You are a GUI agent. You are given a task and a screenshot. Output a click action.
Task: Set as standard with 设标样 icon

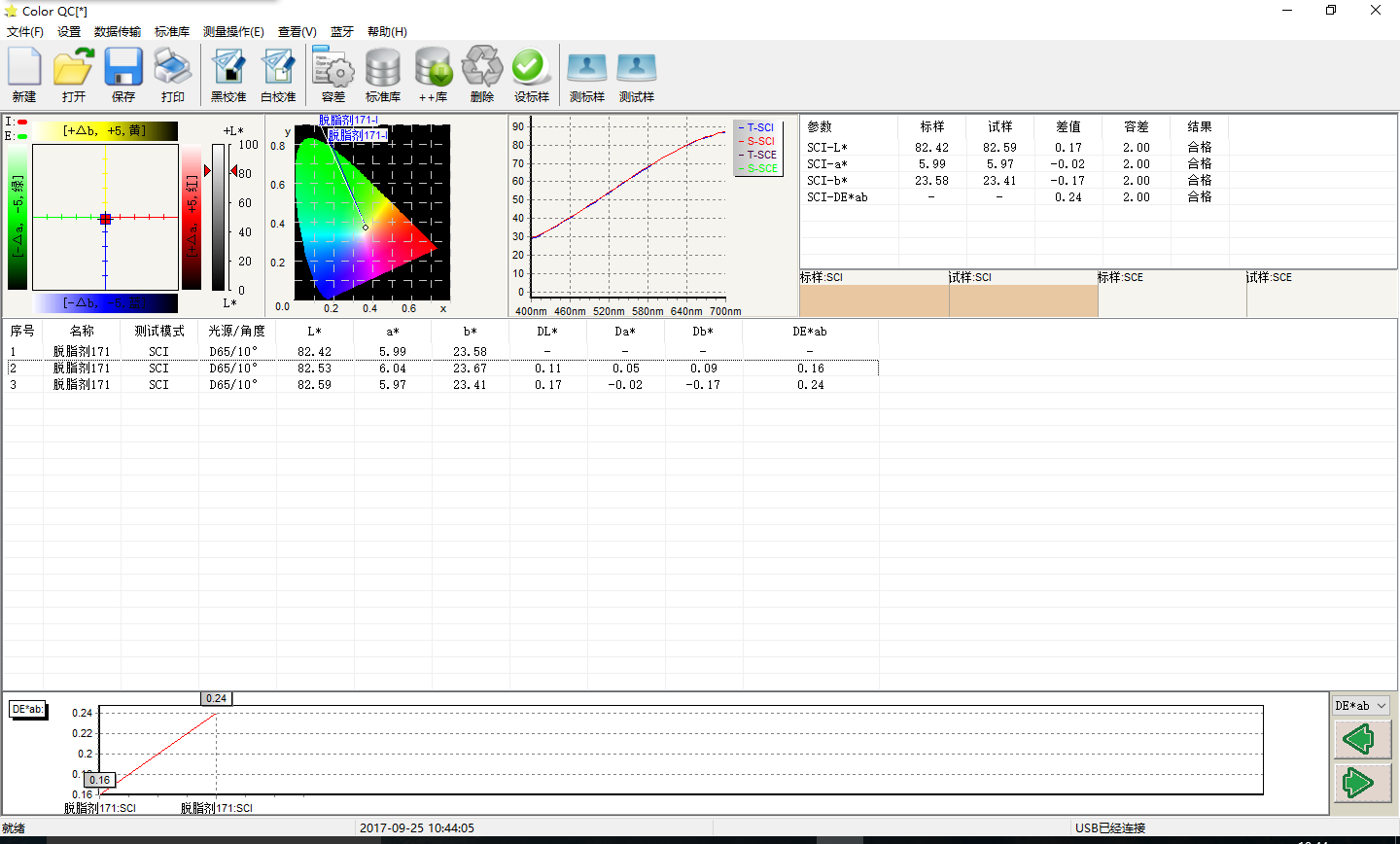click(x=532, y=75)
